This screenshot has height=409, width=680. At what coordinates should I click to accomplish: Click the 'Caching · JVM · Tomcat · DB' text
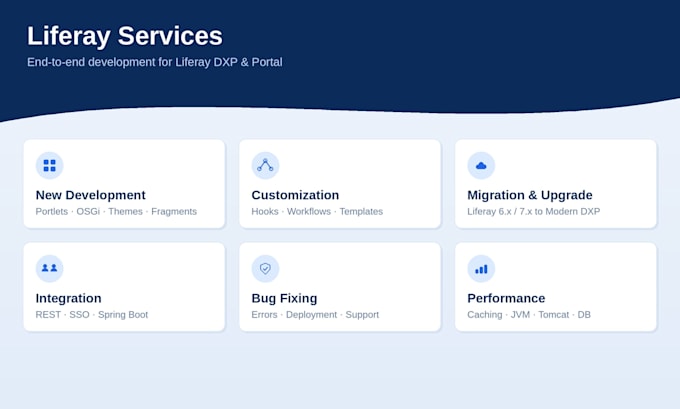(x=529, y=314)
